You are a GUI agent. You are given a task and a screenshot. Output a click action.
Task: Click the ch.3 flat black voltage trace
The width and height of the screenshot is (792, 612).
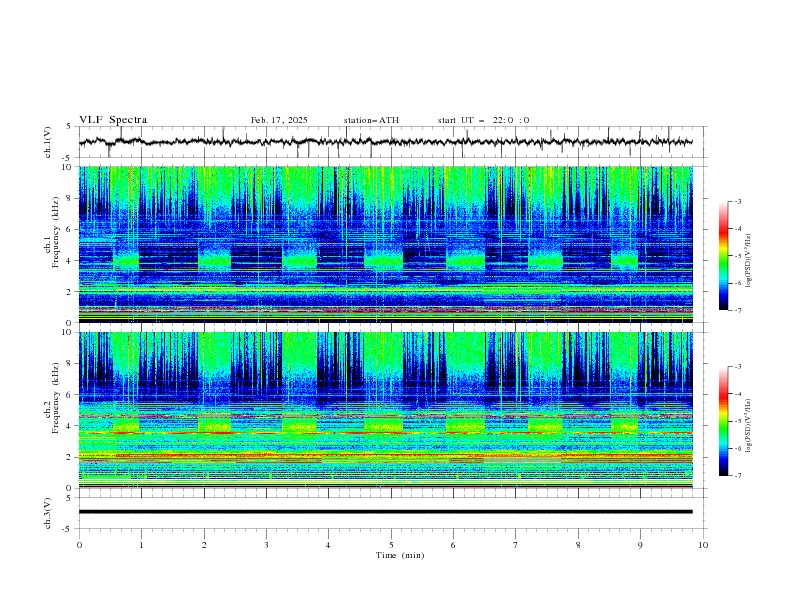coord(386,512)
